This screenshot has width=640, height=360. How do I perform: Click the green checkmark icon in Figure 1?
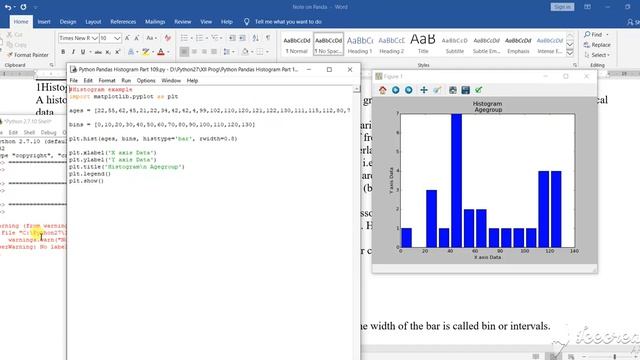(x=478, y=90)
